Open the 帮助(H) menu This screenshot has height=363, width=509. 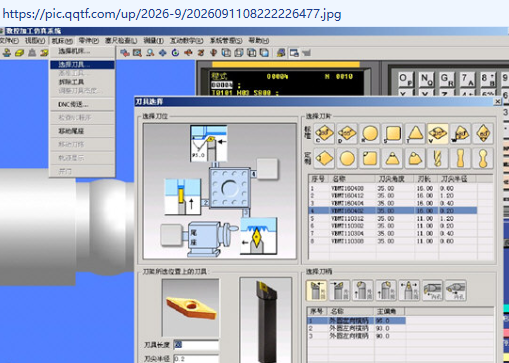tap(259, 41)
